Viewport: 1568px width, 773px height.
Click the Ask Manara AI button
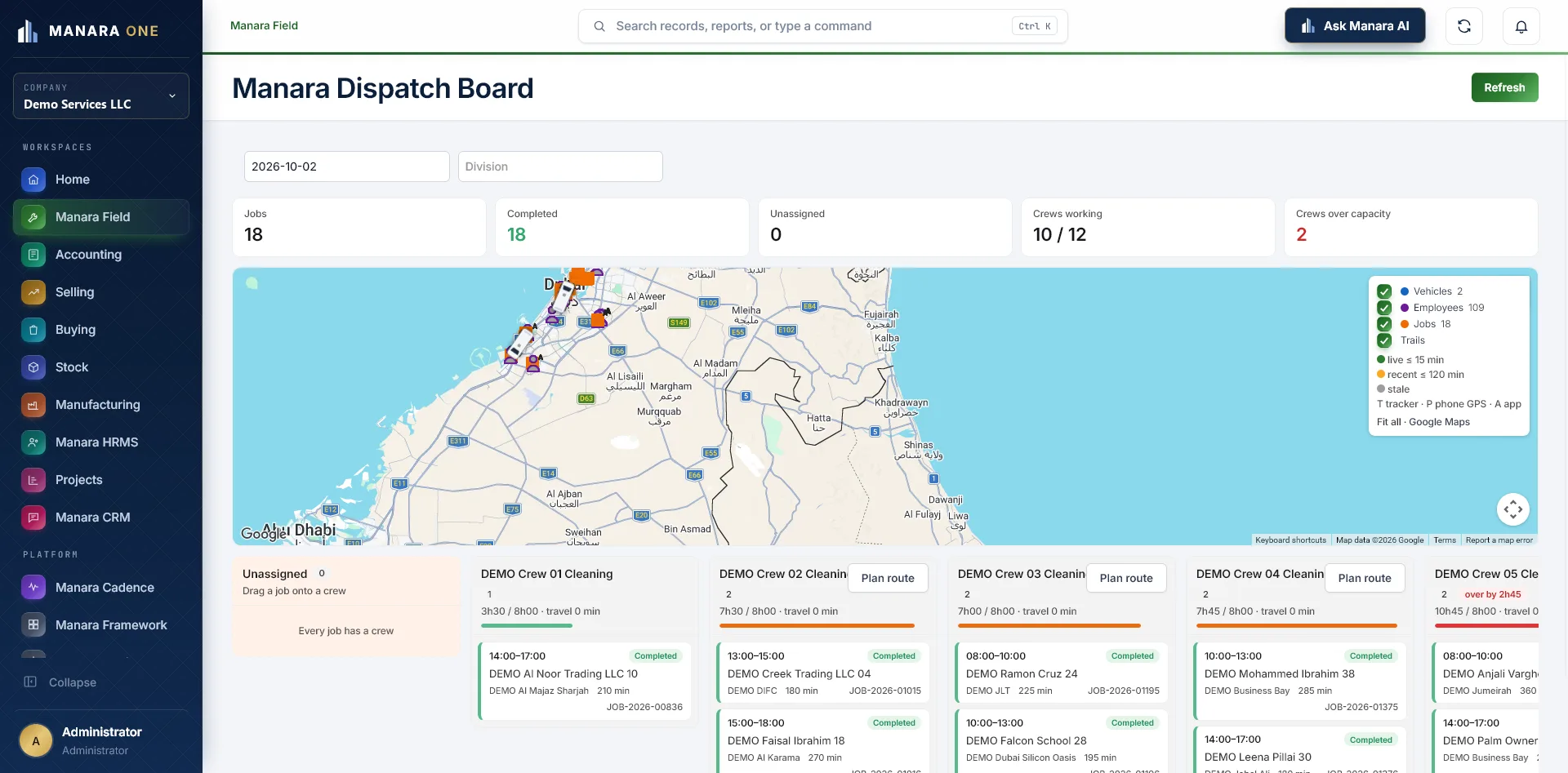tap(1355, 26)
